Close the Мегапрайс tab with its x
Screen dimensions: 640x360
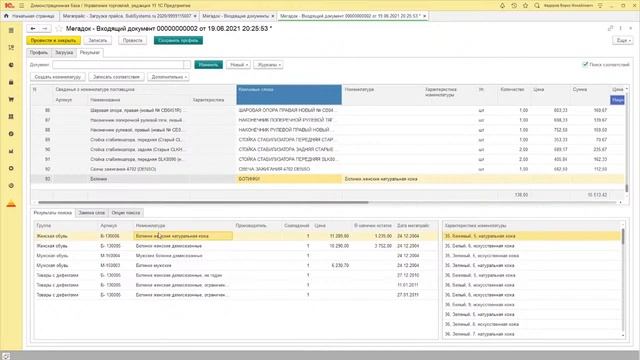click(195, 16)
